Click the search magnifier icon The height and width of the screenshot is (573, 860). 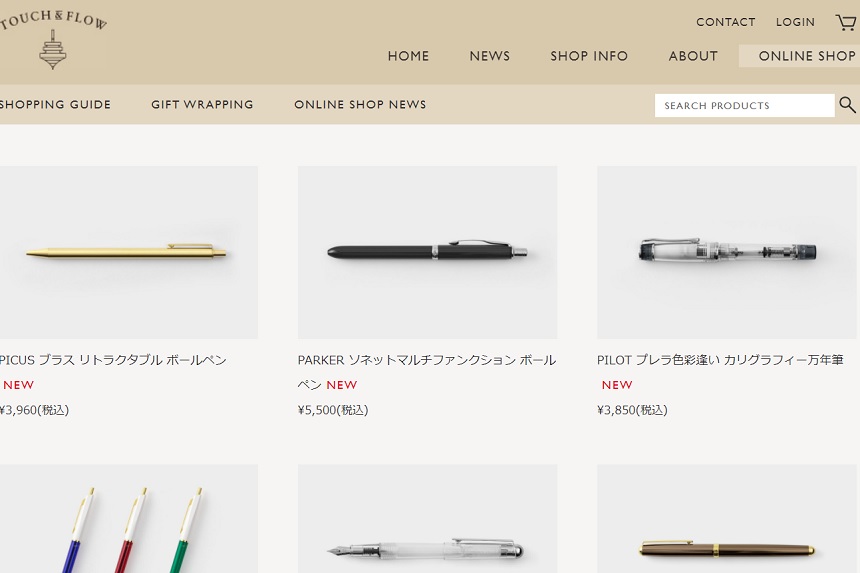point(847,105)
